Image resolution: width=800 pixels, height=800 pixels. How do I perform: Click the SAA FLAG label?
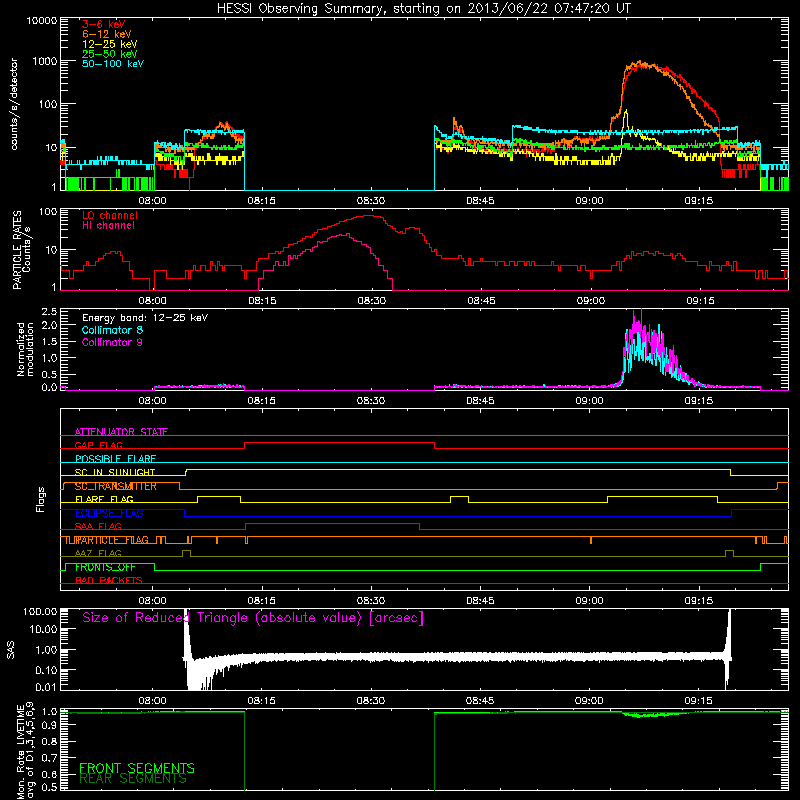[x=98, y=526]
